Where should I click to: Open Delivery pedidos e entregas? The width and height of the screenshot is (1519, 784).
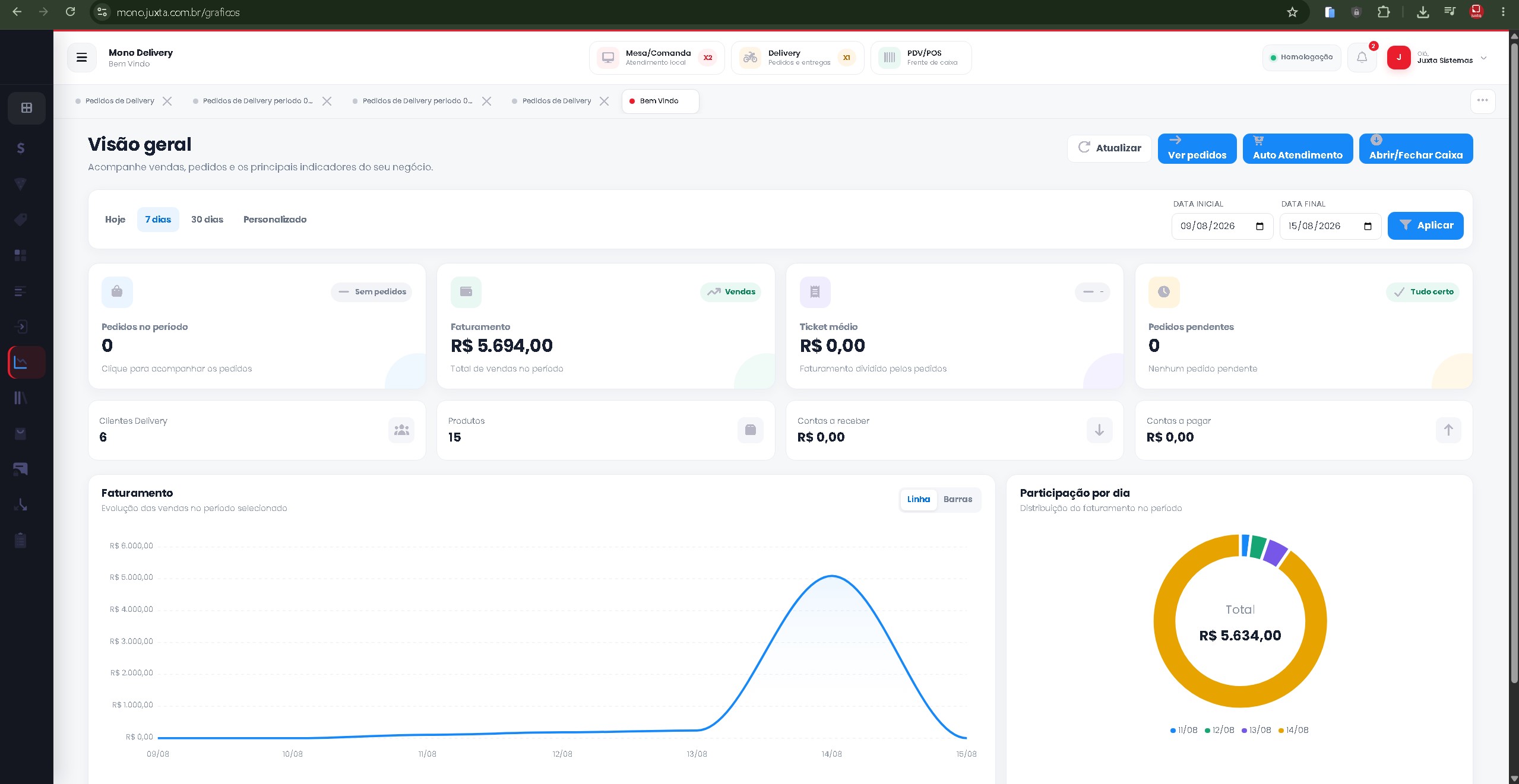tap(798, 58)
